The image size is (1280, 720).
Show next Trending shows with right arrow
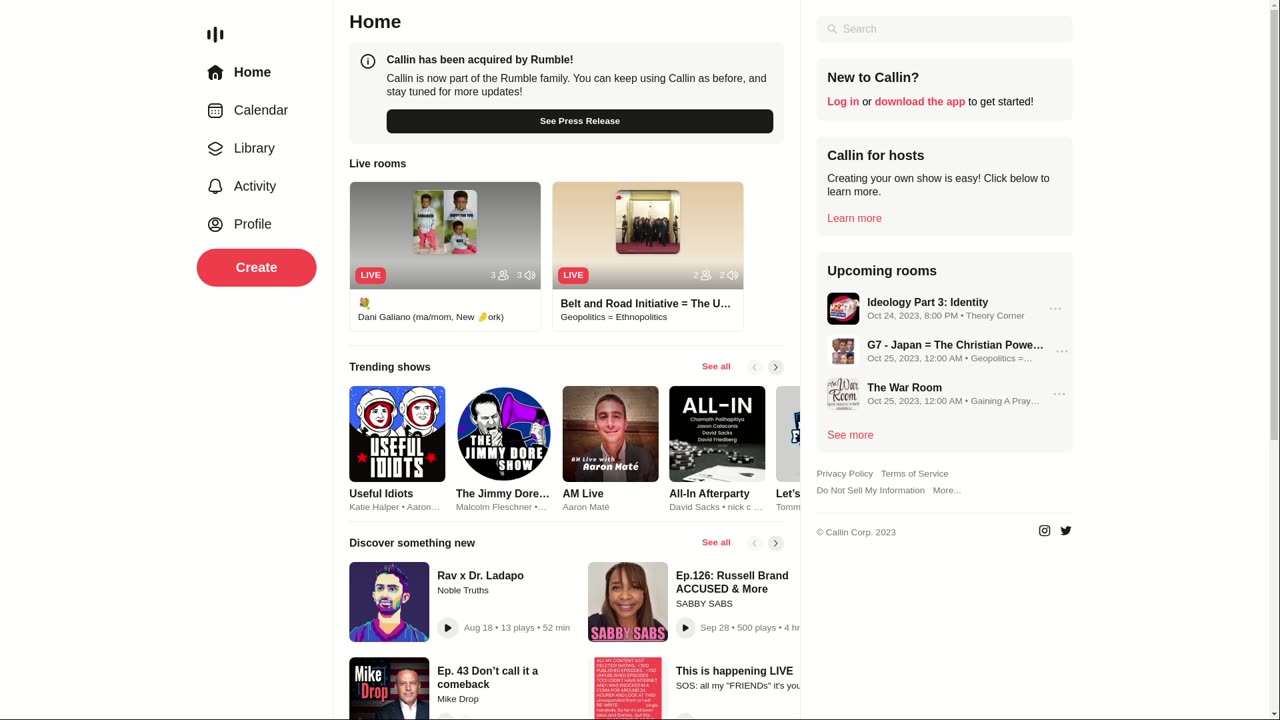tap(776, 367)
